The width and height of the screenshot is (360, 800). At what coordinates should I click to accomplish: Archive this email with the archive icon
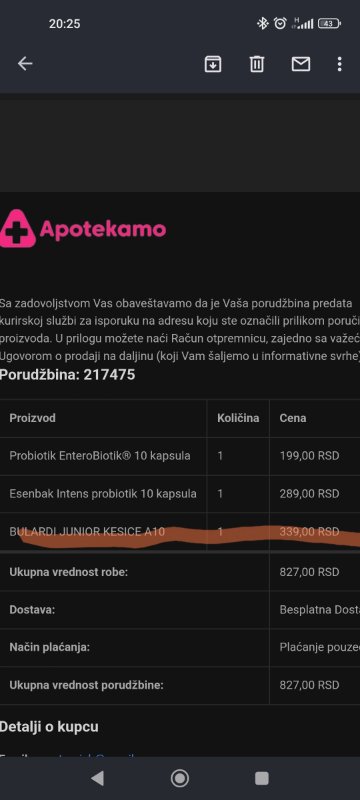(213, 64)
